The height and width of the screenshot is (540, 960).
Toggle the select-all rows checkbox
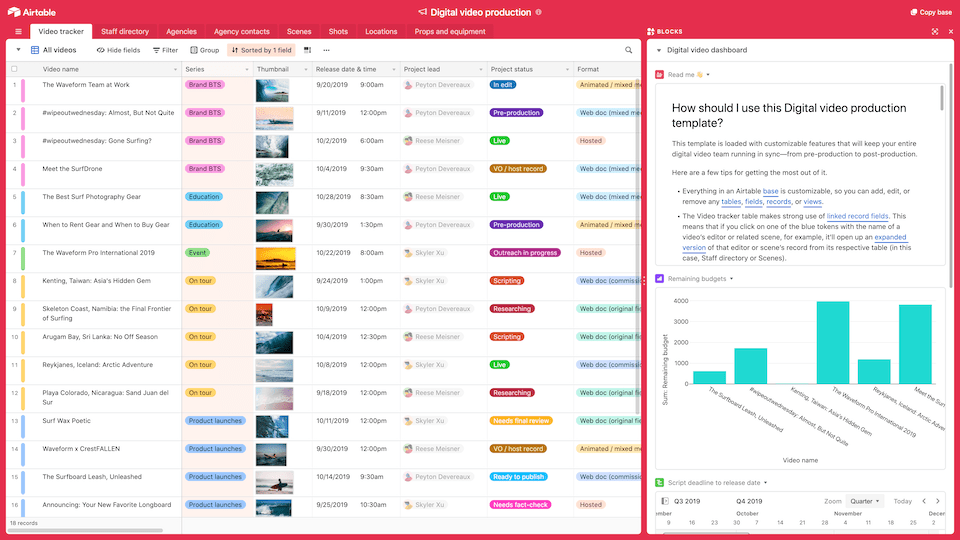(14, 69)
